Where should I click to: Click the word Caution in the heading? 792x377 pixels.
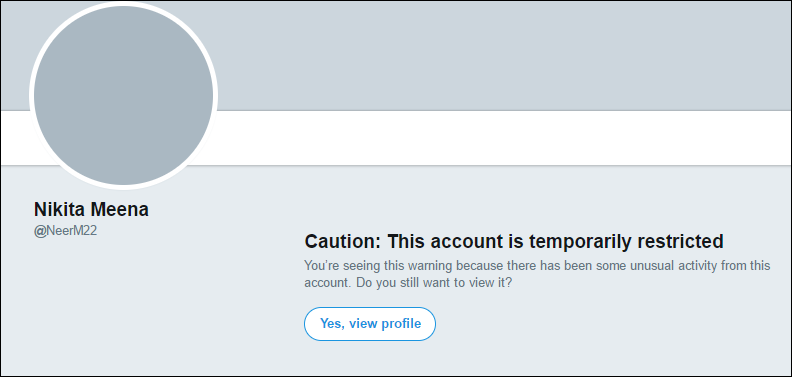[x=342, y=242]
